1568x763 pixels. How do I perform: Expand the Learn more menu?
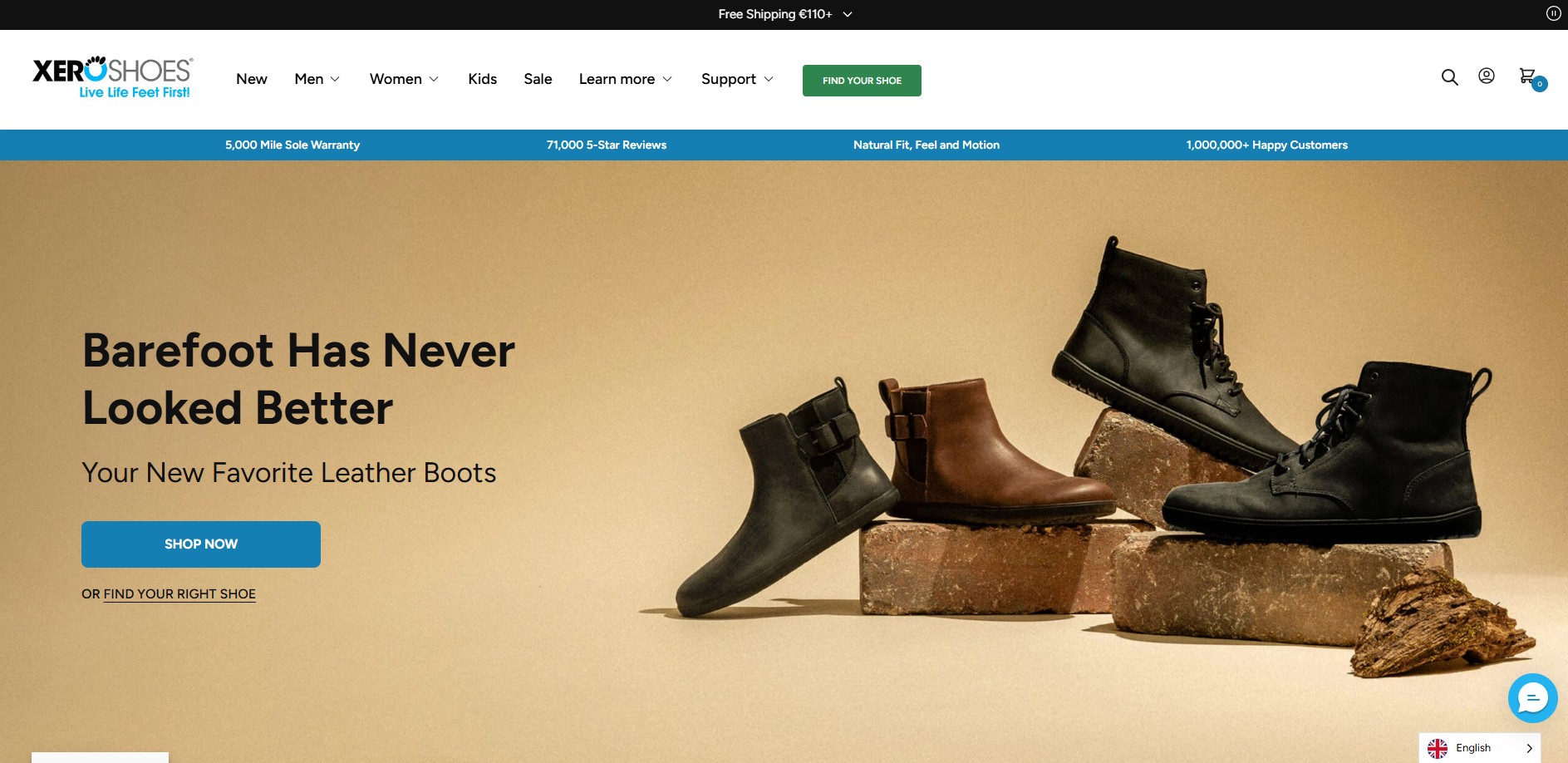625,79
